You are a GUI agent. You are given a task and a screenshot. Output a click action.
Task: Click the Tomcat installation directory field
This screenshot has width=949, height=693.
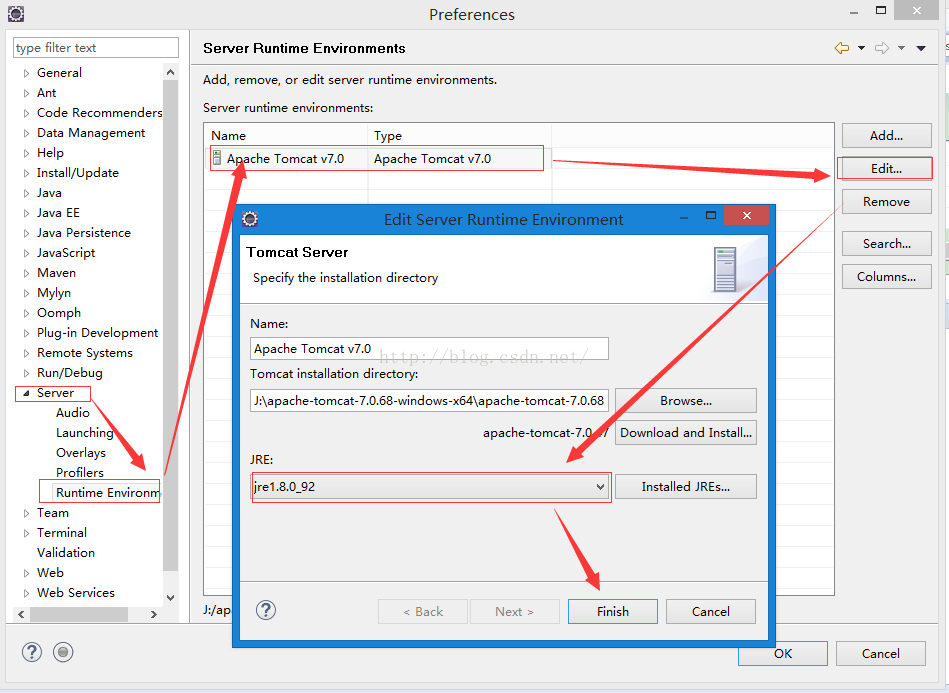(429, 401)
